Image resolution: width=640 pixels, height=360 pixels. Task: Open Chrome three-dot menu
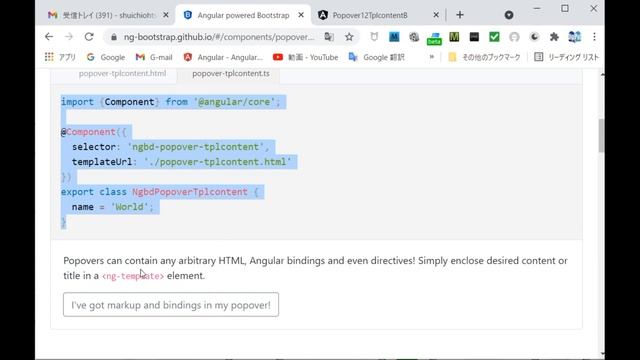[594, 37]
